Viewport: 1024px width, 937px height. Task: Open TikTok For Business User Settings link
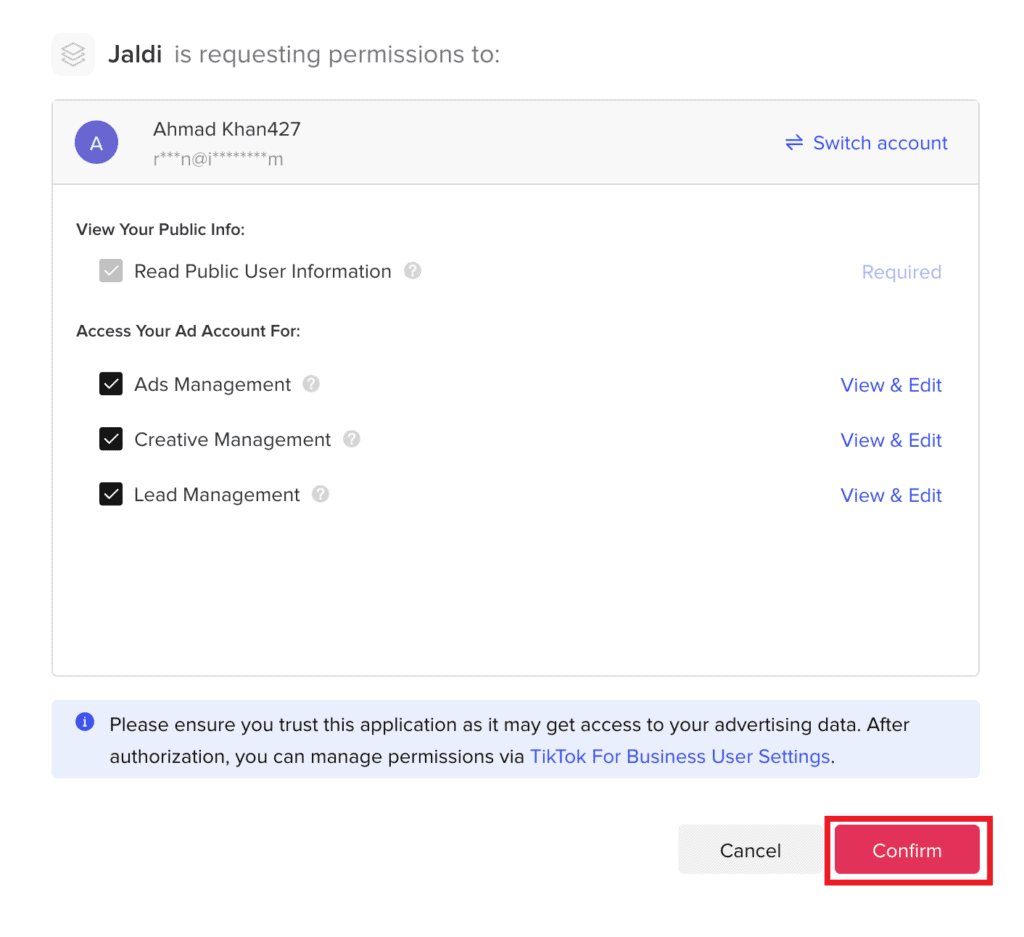point(680,756)
